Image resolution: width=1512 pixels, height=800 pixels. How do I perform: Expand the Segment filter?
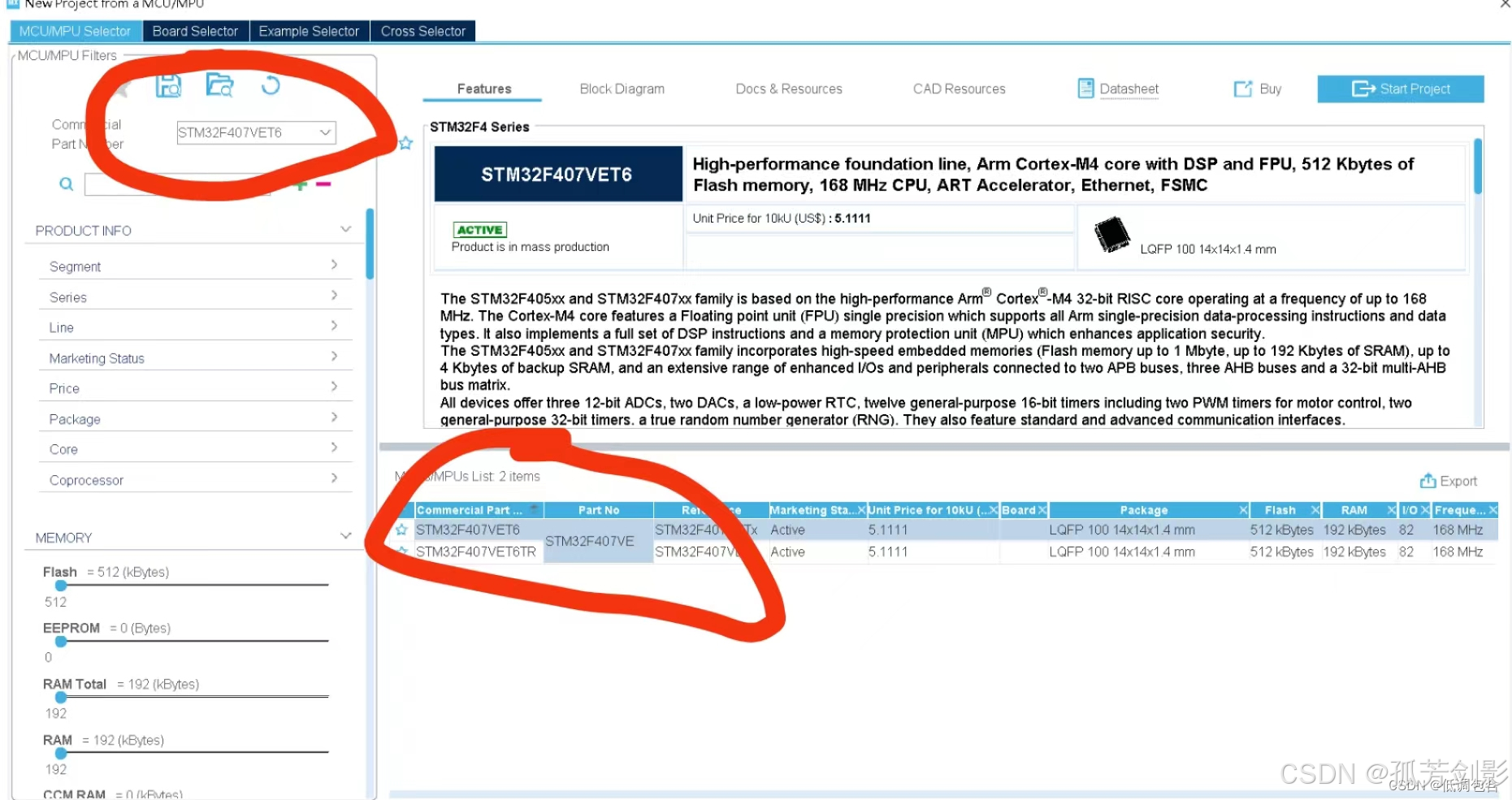pos(334,265)
